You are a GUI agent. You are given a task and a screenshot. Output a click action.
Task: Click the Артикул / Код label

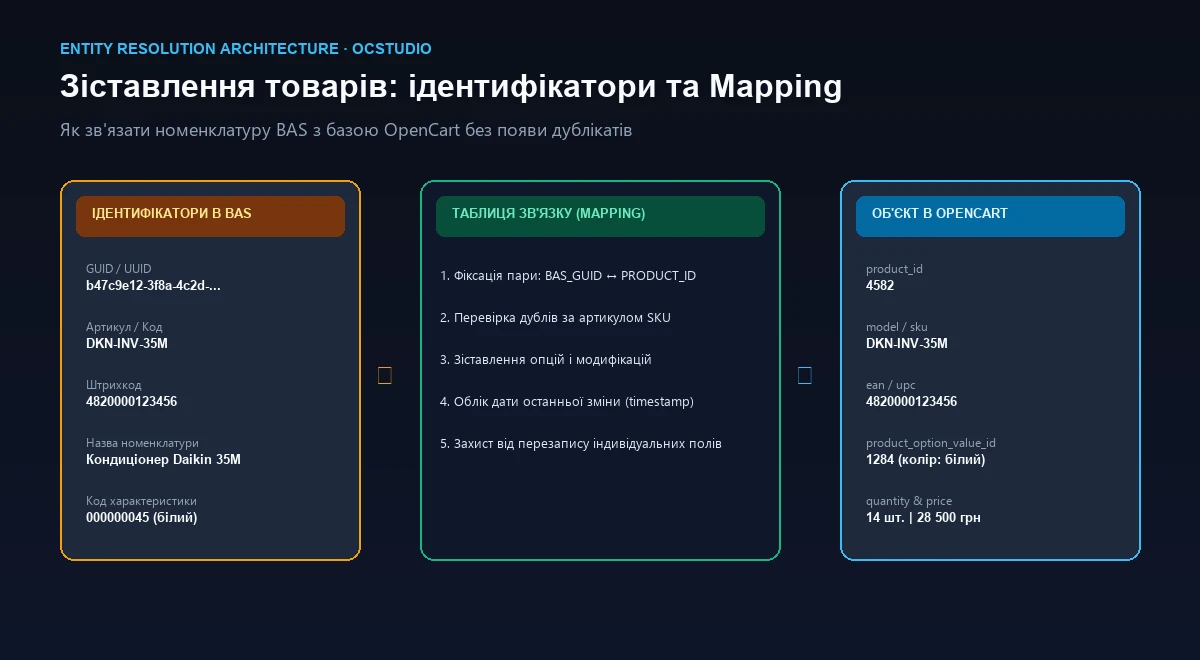coord(124,327)
